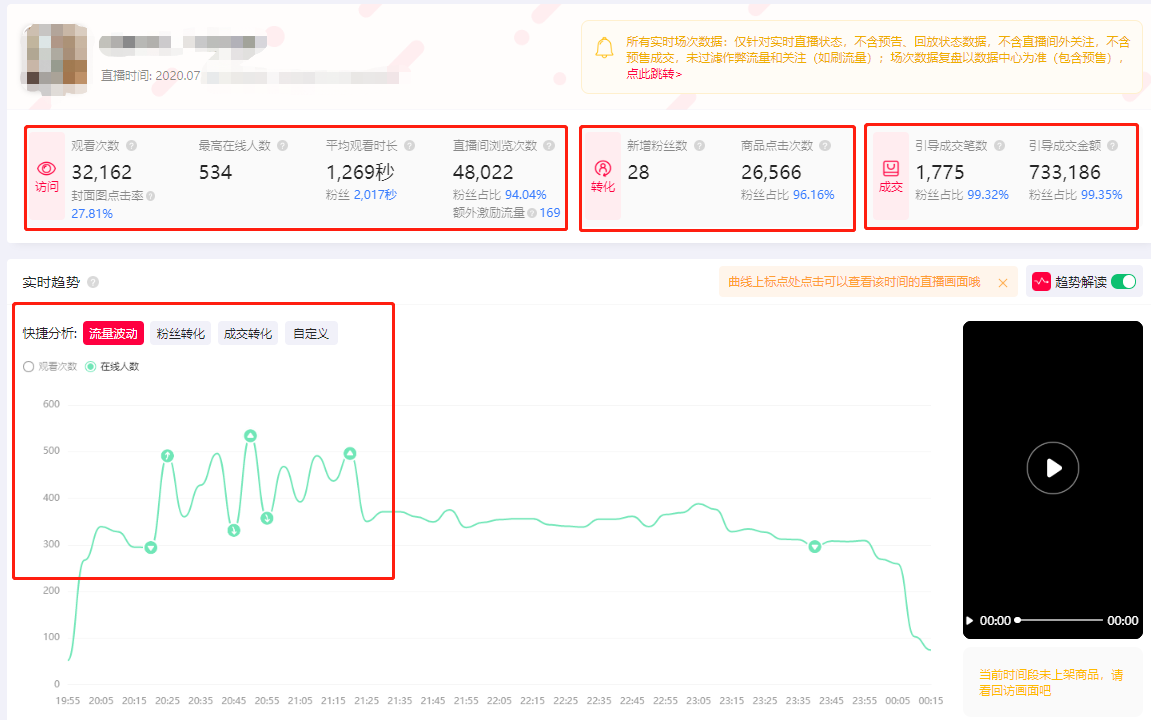Viewport: 1151px width, 720px height.
Task: Click the 成交 shopping bag icon
Action: click(890, 169)
